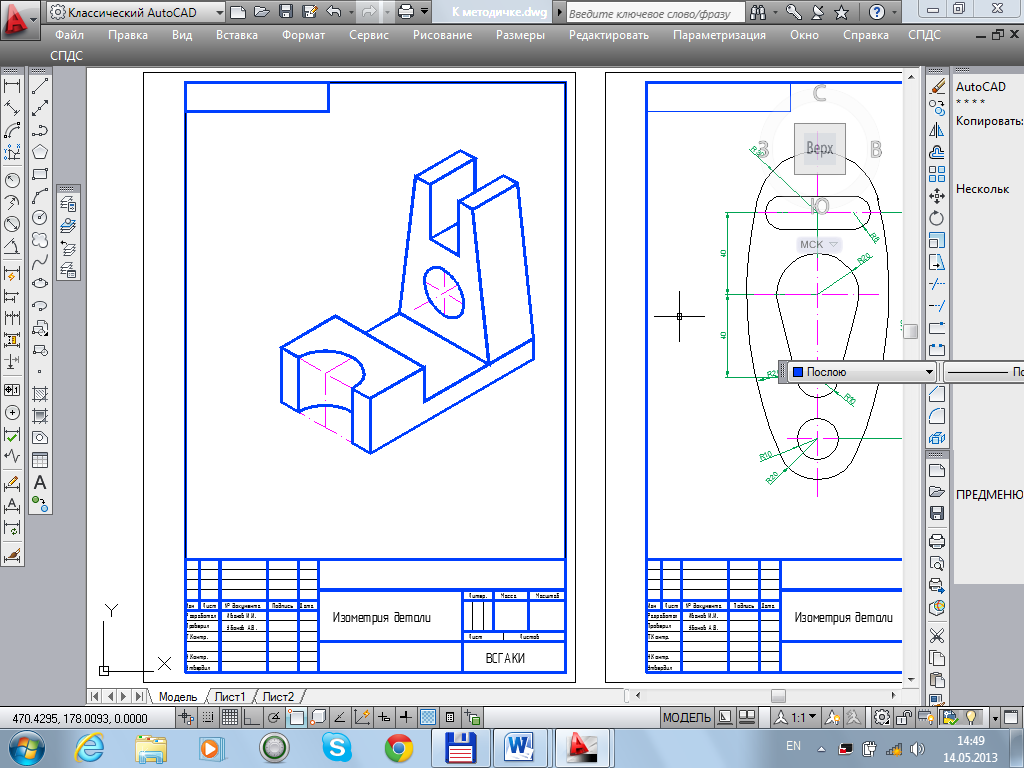
Task: Click the keyword search input field
Action: [x=655, y=12]
